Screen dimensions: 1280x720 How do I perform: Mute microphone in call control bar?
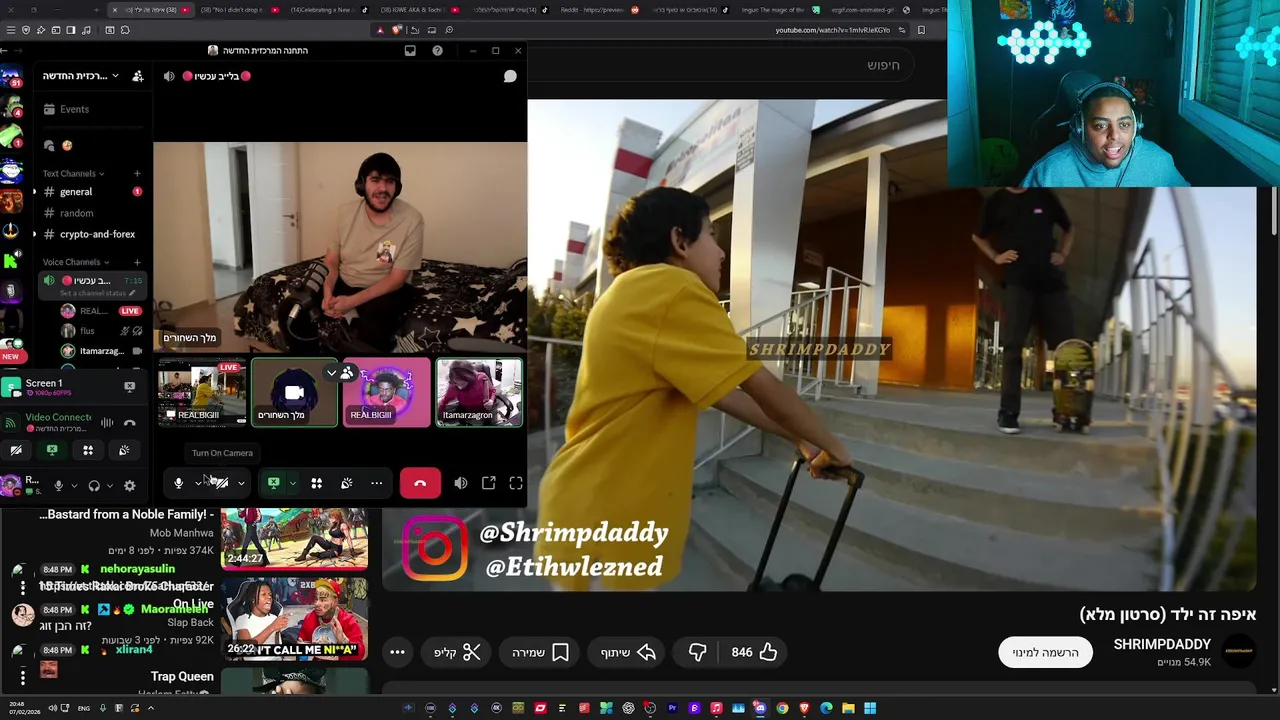click(178, 484)
